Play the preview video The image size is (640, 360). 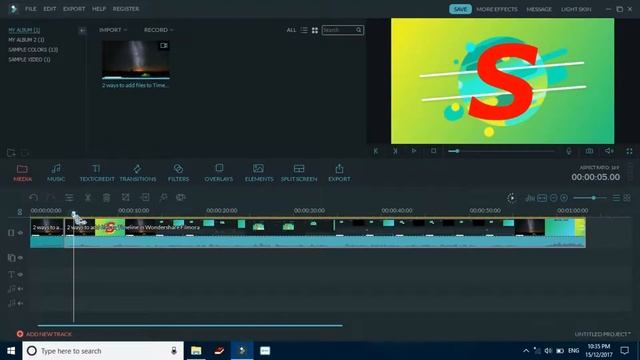[413, 151]
